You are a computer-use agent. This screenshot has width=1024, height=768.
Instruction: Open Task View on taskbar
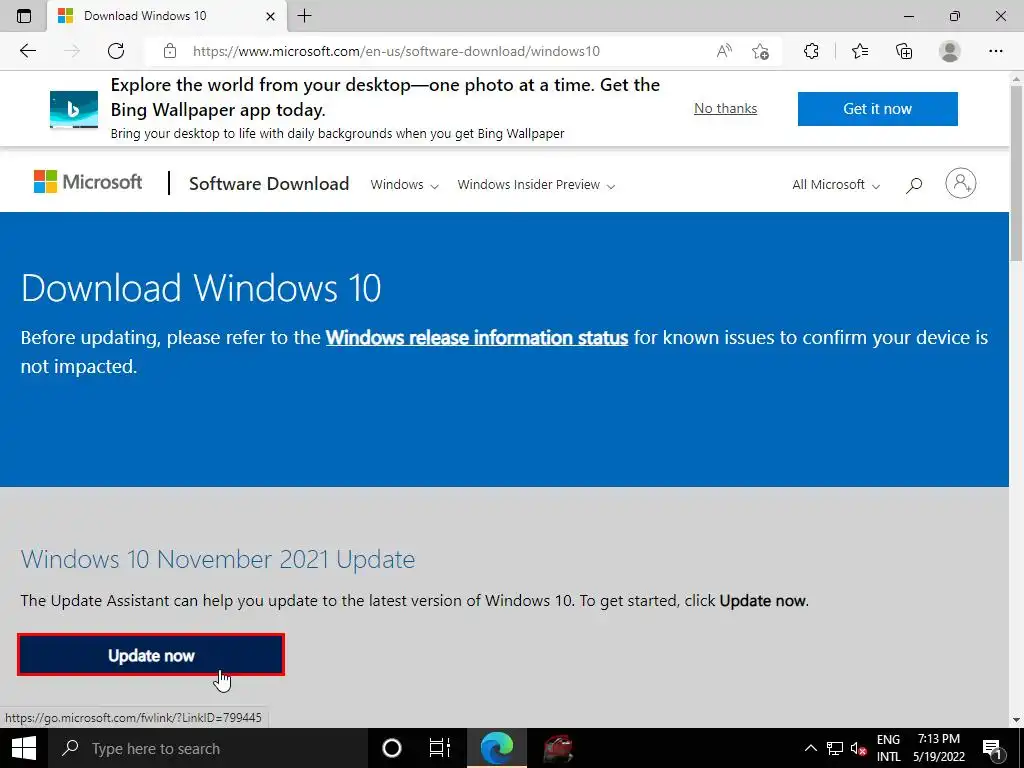point(440,748)
